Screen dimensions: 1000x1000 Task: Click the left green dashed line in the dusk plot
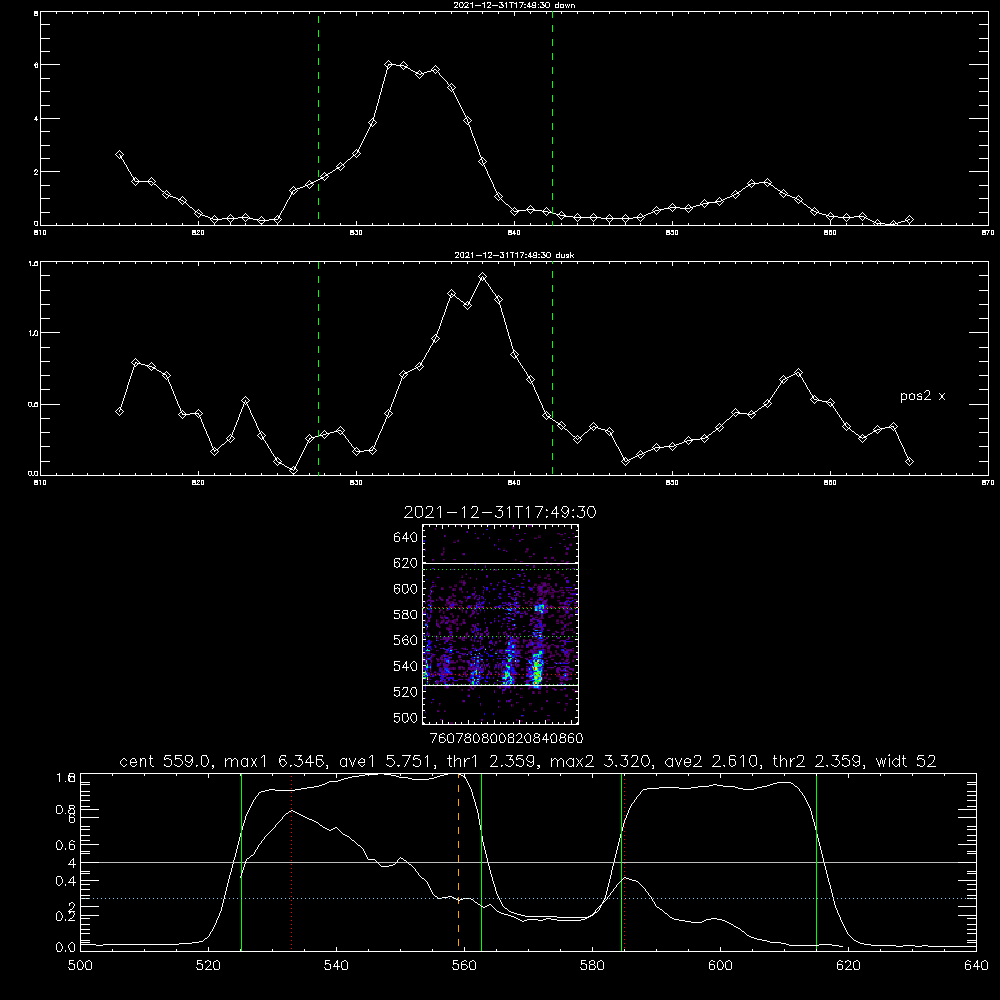click(318, 368)
